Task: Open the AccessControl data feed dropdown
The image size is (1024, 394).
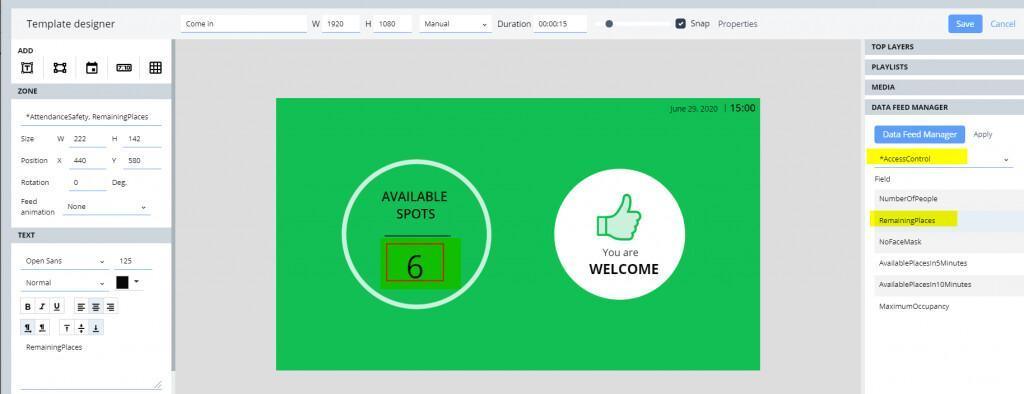Action: pos(944,159)
